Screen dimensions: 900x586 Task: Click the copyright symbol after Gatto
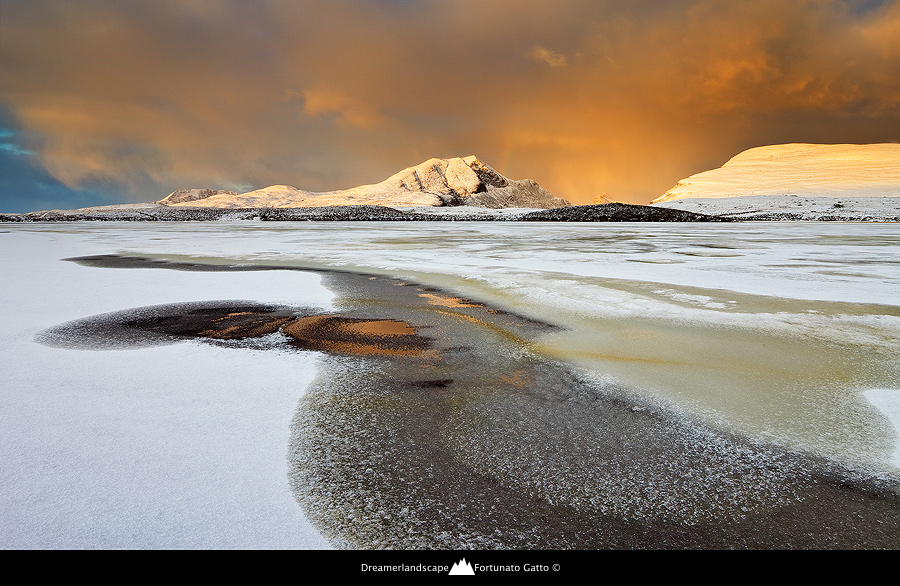click(x=556, y=568)
